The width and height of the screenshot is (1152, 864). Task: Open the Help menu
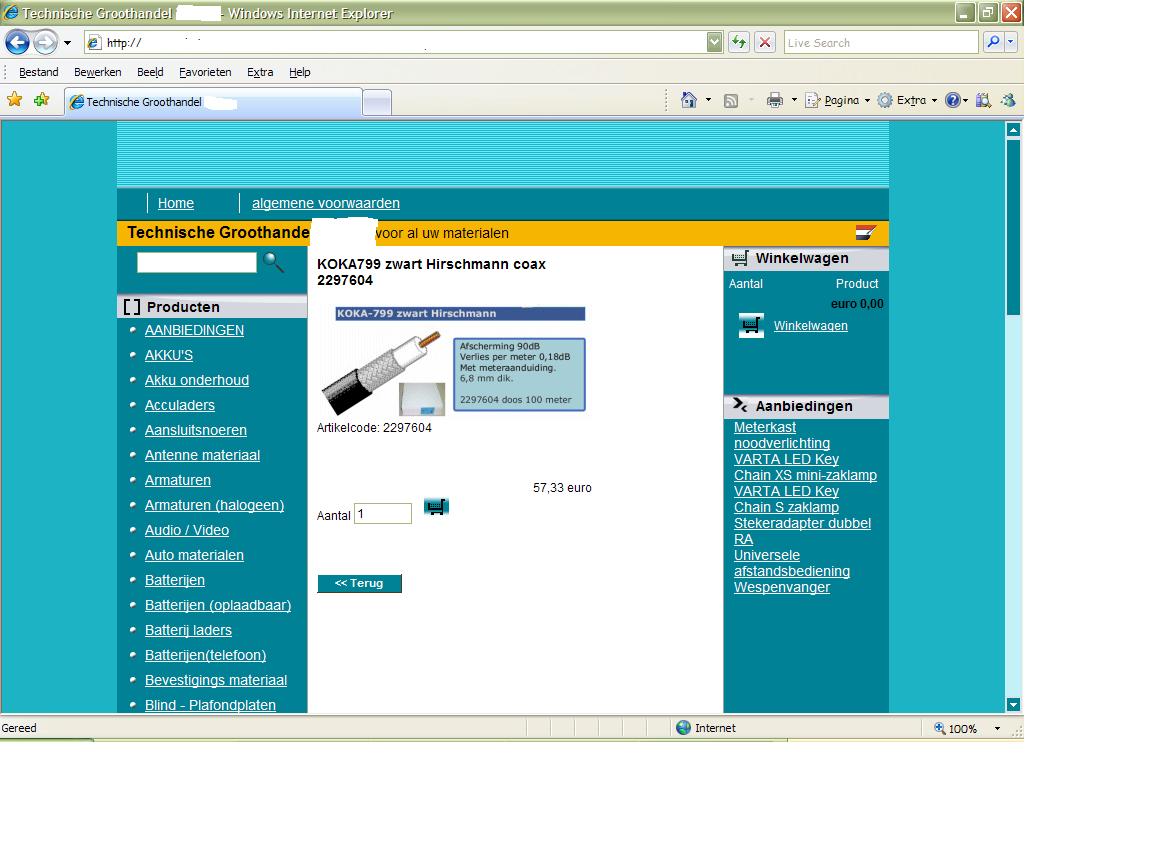tap(300, 72)
